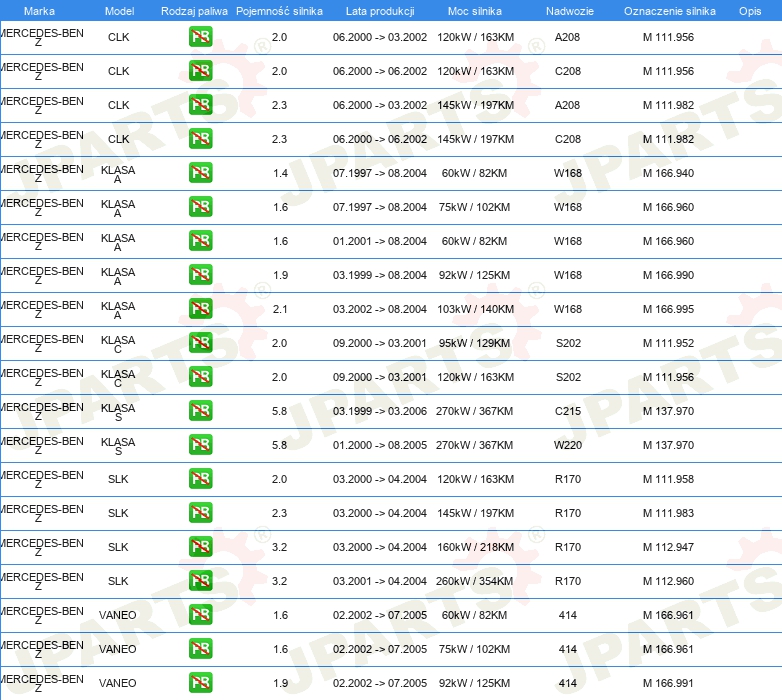Screen dimensions: 782x700
Task: Click the production years '01.2001 -> 08.2004'
Action: coord(380,241)
